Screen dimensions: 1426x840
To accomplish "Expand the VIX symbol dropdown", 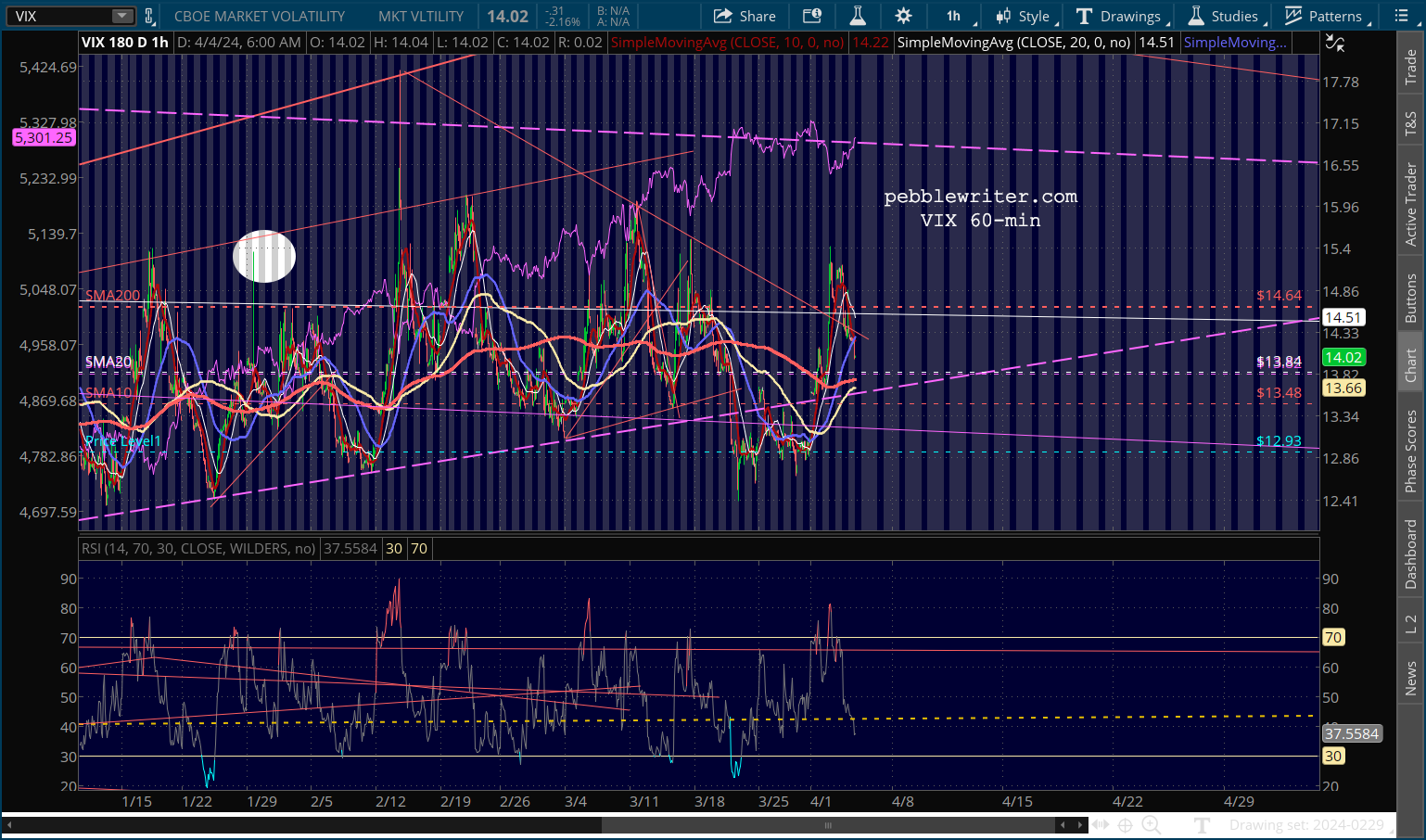I will [122, 16].
